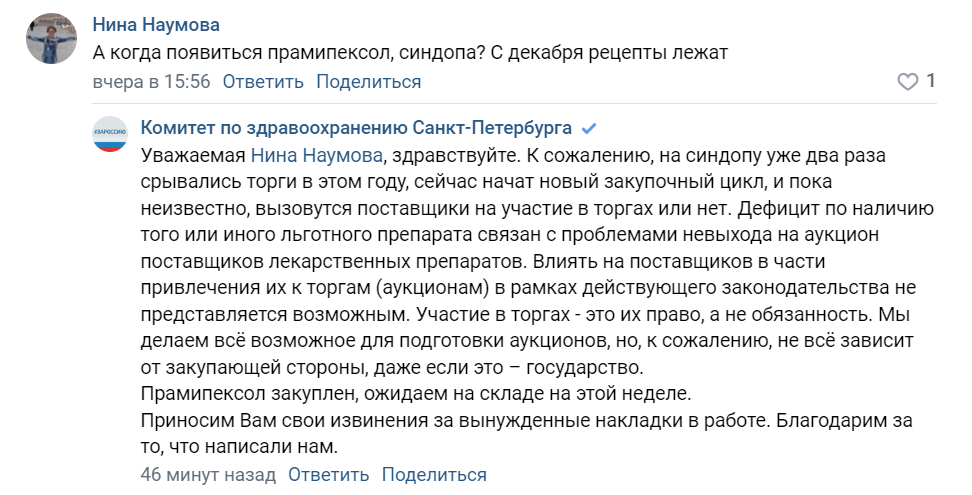972x495 pixels.
Task: Like Нина Наумова's comment with the heart
Action: pyautogui.click(x=907, y=82)
